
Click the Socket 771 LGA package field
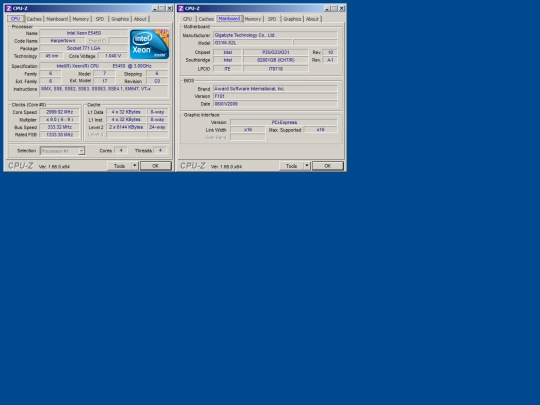(84, 48)
